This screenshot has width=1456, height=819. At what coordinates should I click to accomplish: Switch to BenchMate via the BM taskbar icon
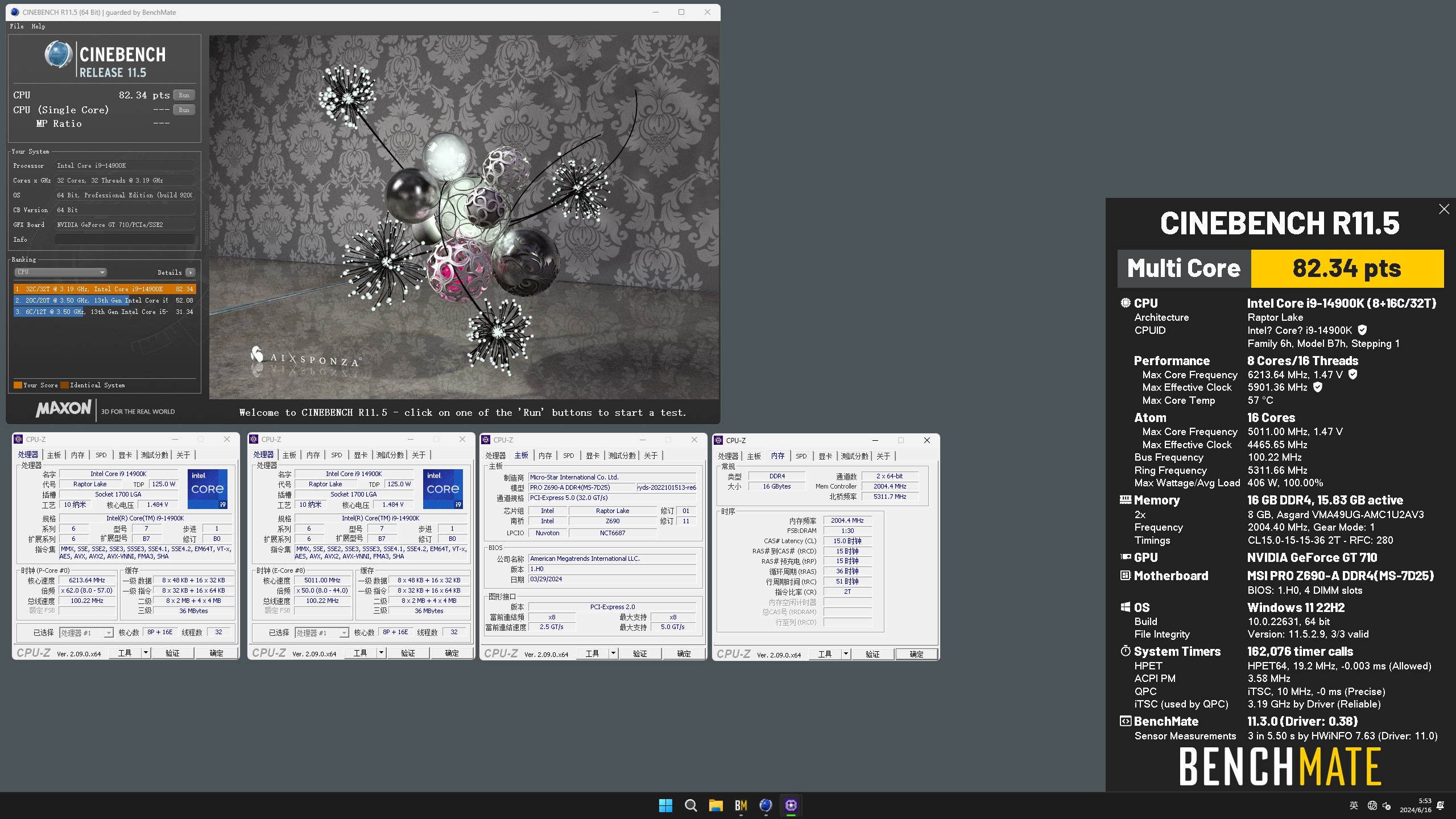[741, 805]
